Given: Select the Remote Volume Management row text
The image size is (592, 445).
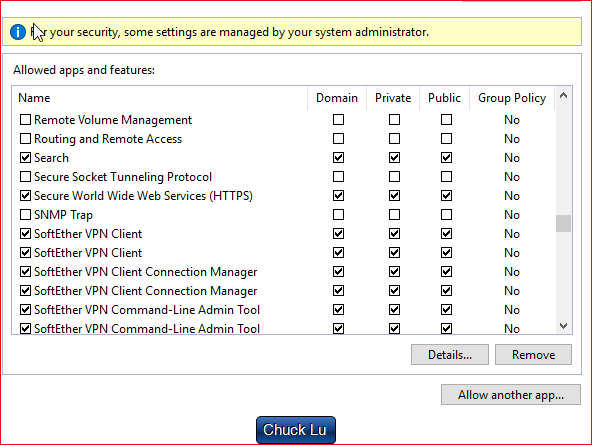Looking at the screenshot, I should tap(113, 120).
